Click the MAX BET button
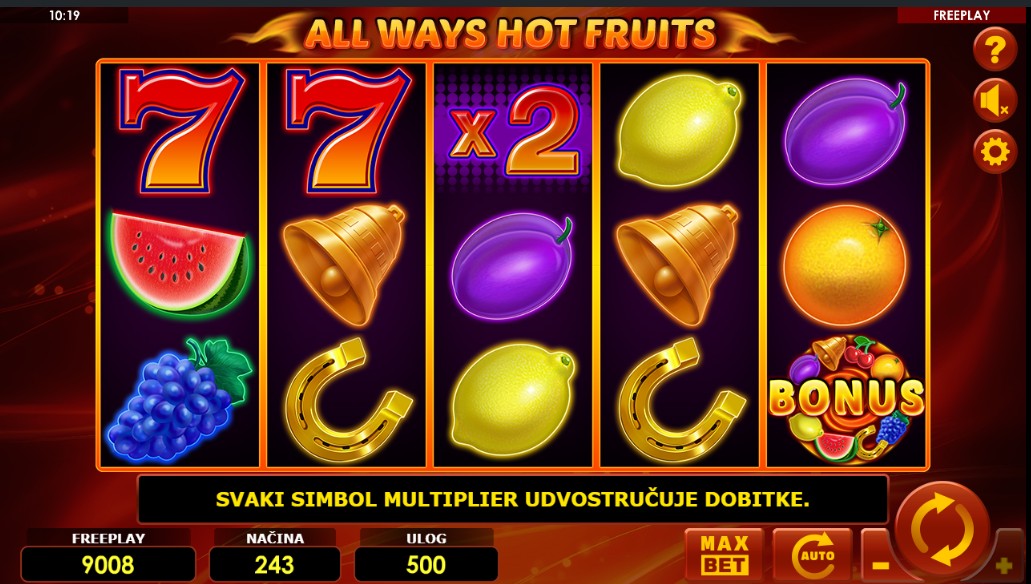This screenshot has height=584, width=1031. (725, 556)
